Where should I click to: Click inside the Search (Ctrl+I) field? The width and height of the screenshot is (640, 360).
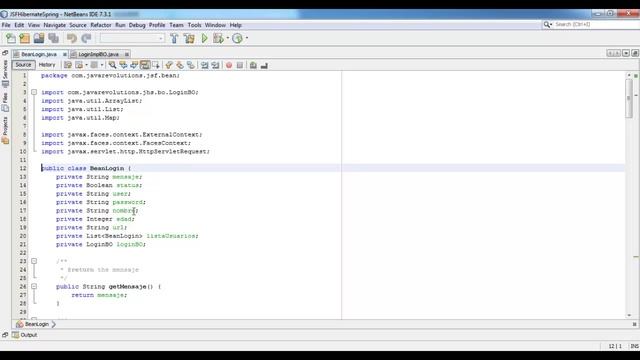point(596,24)
